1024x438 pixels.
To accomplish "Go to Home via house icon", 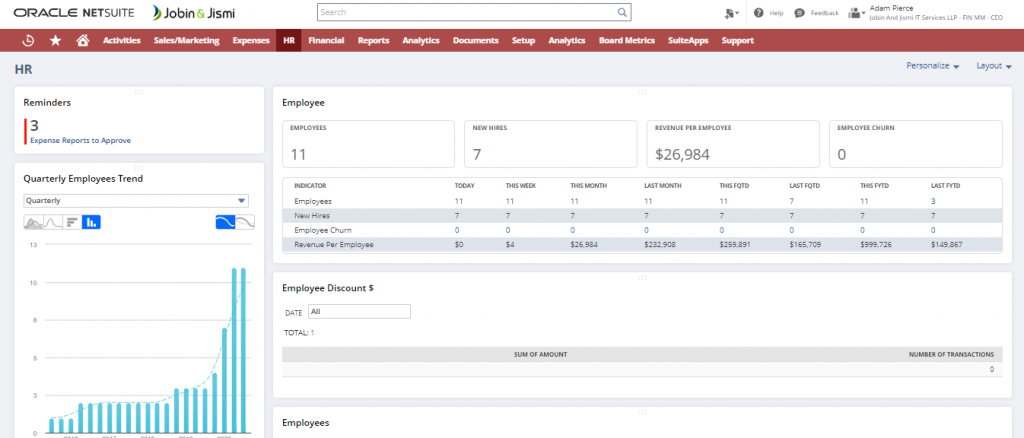I will pos(82,40).
